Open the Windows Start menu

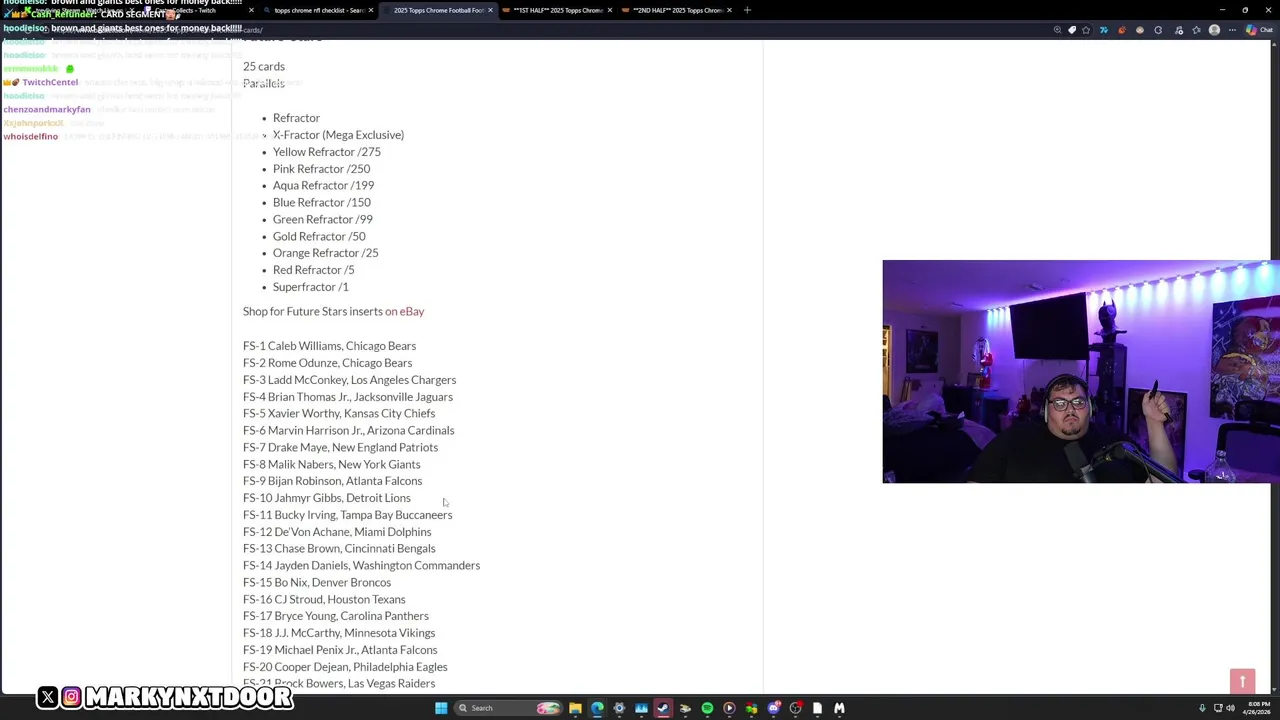(x=441, y=708)
